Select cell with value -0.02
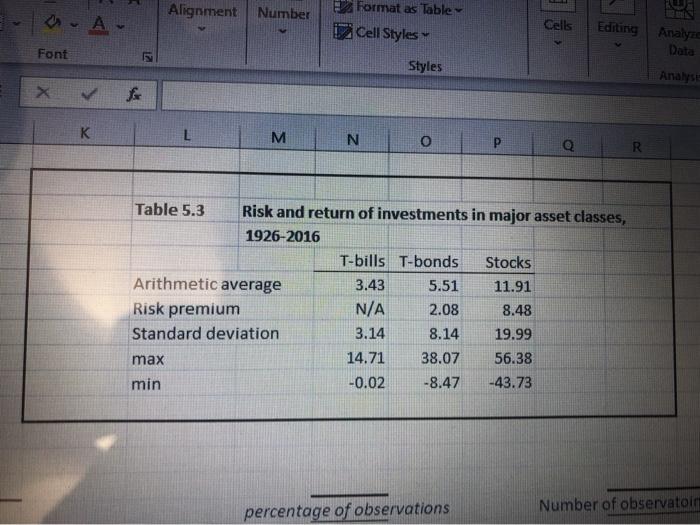The height and width of the screenshot is (525, 700). pyautogui.click(x=352, y=383)
